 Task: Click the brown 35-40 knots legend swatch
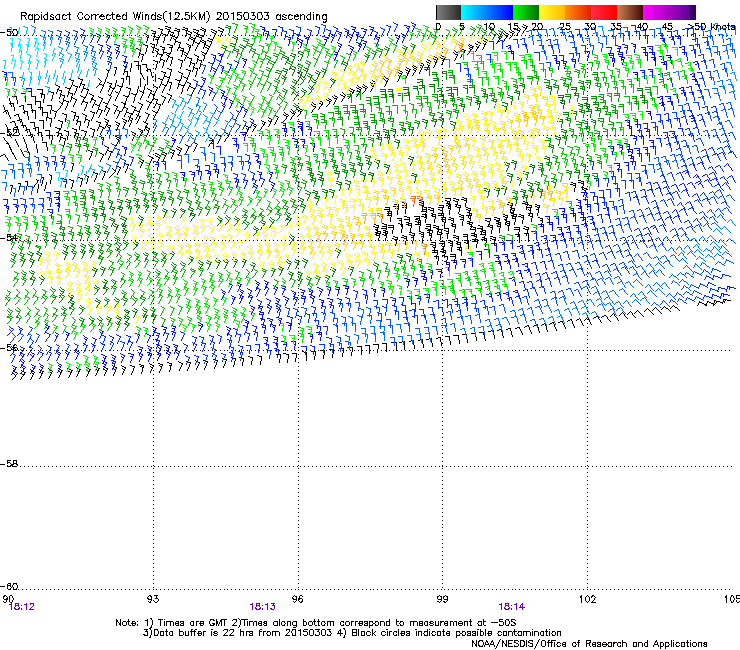(630, 12)
